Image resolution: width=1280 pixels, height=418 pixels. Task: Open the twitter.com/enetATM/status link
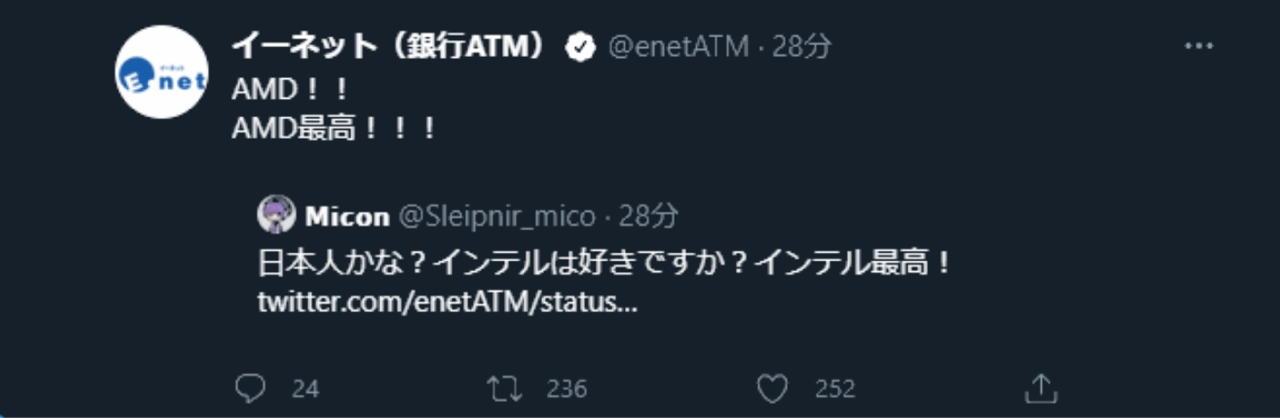[446, 302]
